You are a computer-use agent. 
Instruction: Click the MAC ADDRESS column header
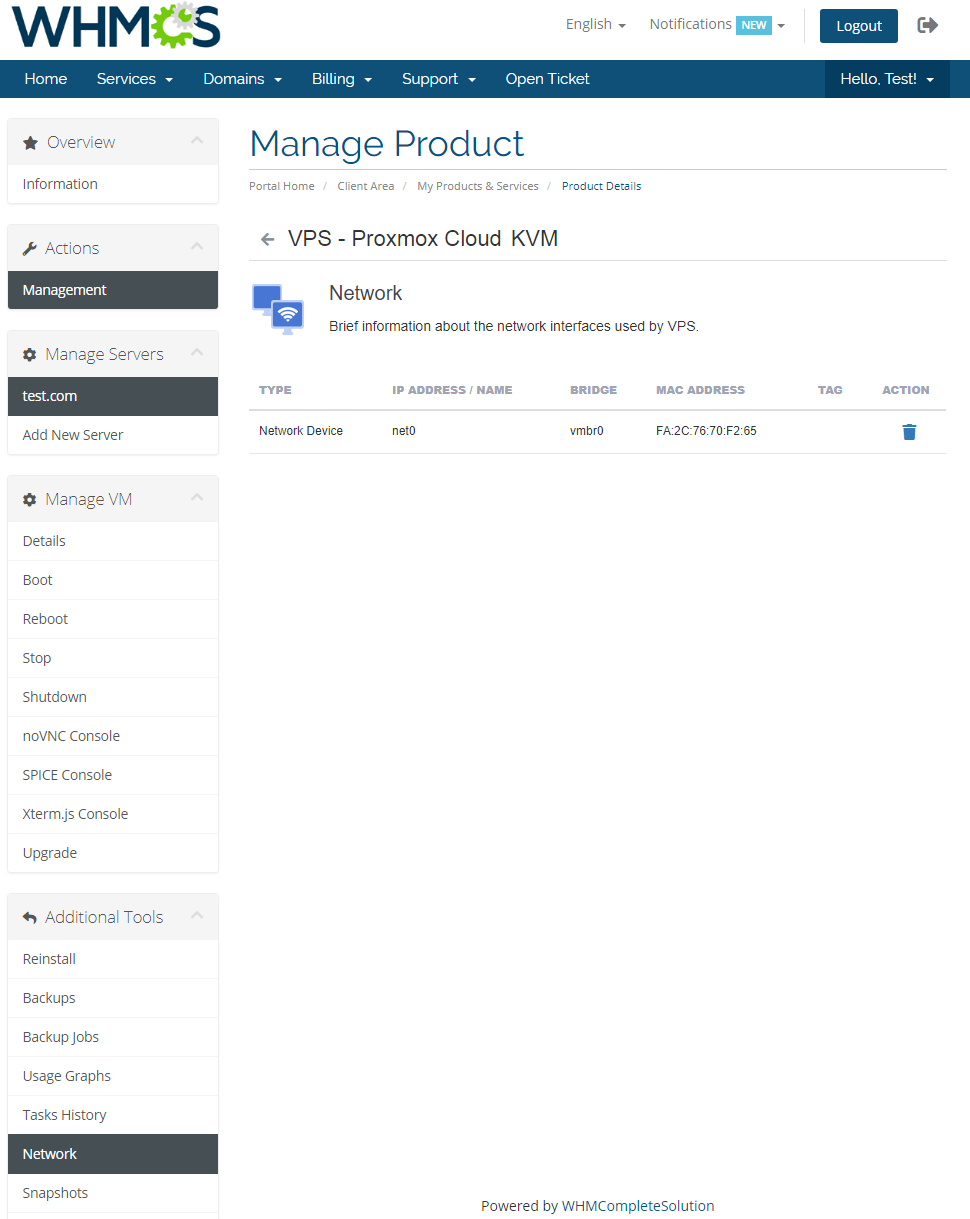coord(700,390)
